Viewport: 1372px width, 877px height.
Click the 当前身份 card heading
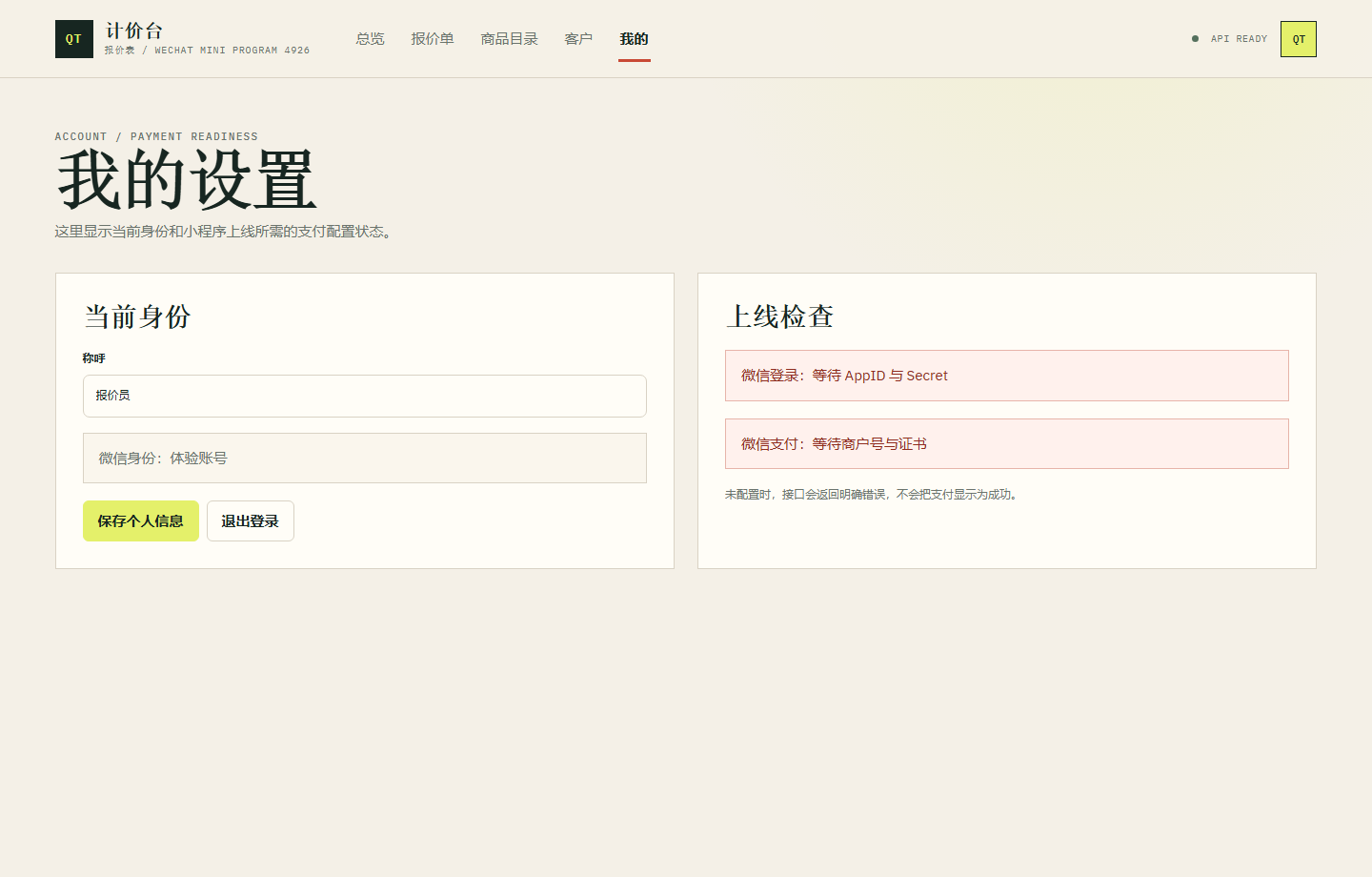point(137,316)
